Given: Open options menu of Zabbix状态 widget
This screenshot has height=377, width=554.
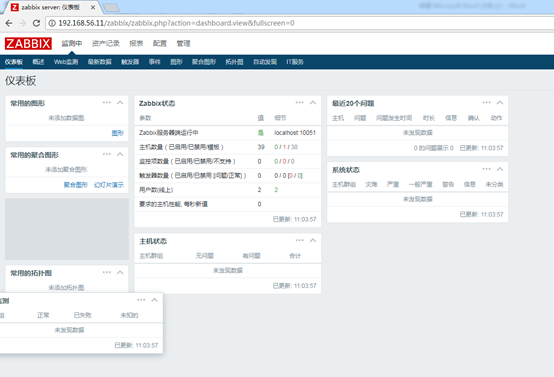Looking at the screenshot, I should pos(300,102).
